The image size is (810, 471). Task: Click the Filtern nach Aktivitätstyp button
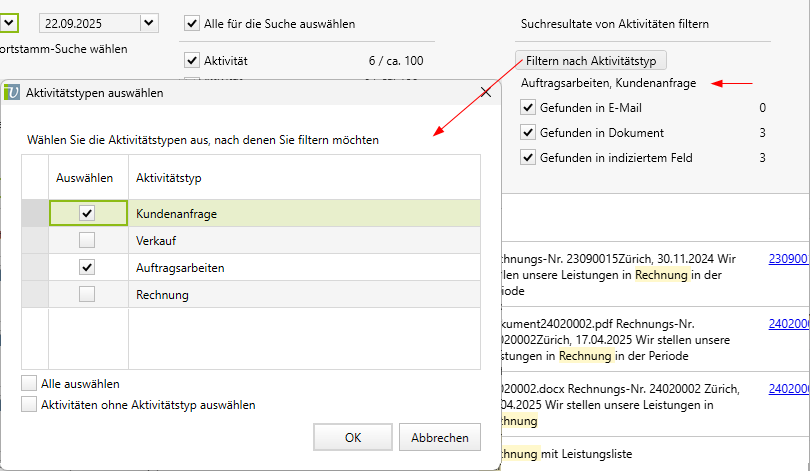[x=590, y=60]
